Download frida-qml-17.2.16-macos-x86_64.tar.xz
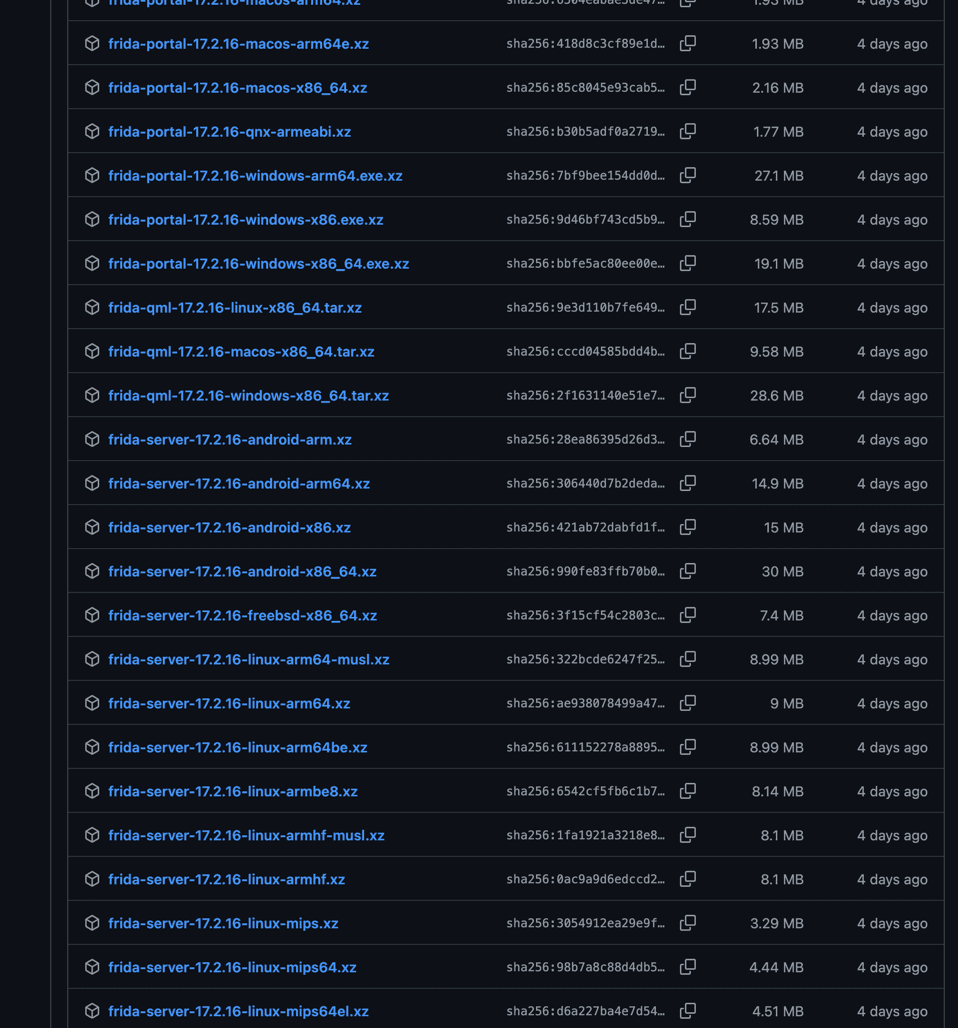958x1028 pixels. (x=241, y=352)
